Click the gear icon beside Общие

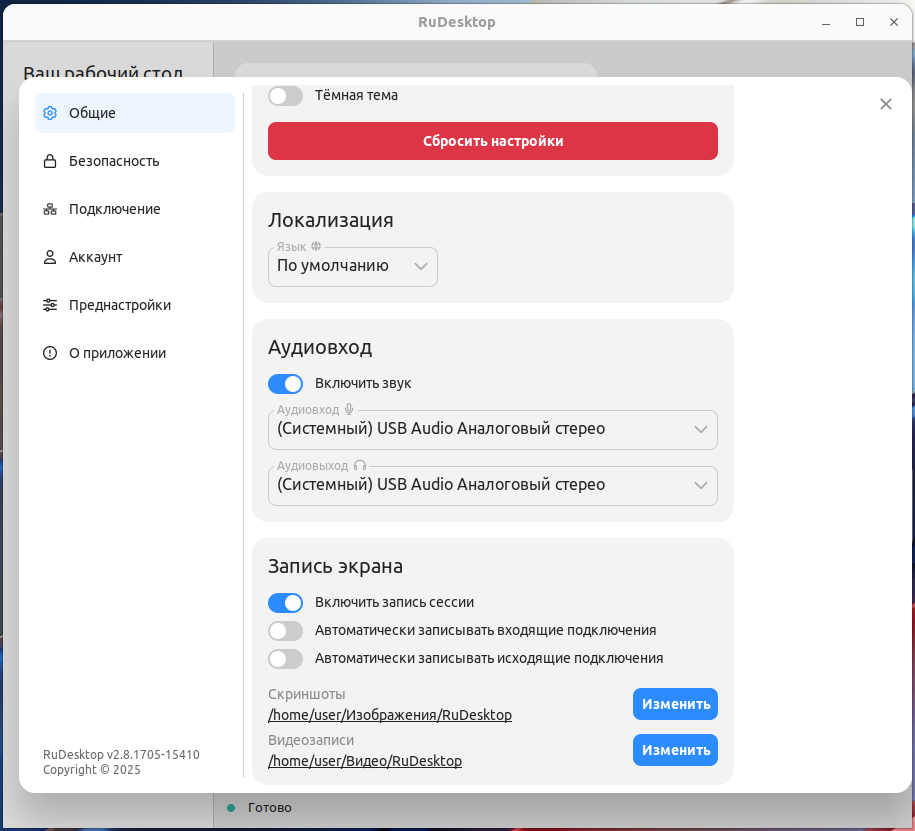tap(50, 113)
